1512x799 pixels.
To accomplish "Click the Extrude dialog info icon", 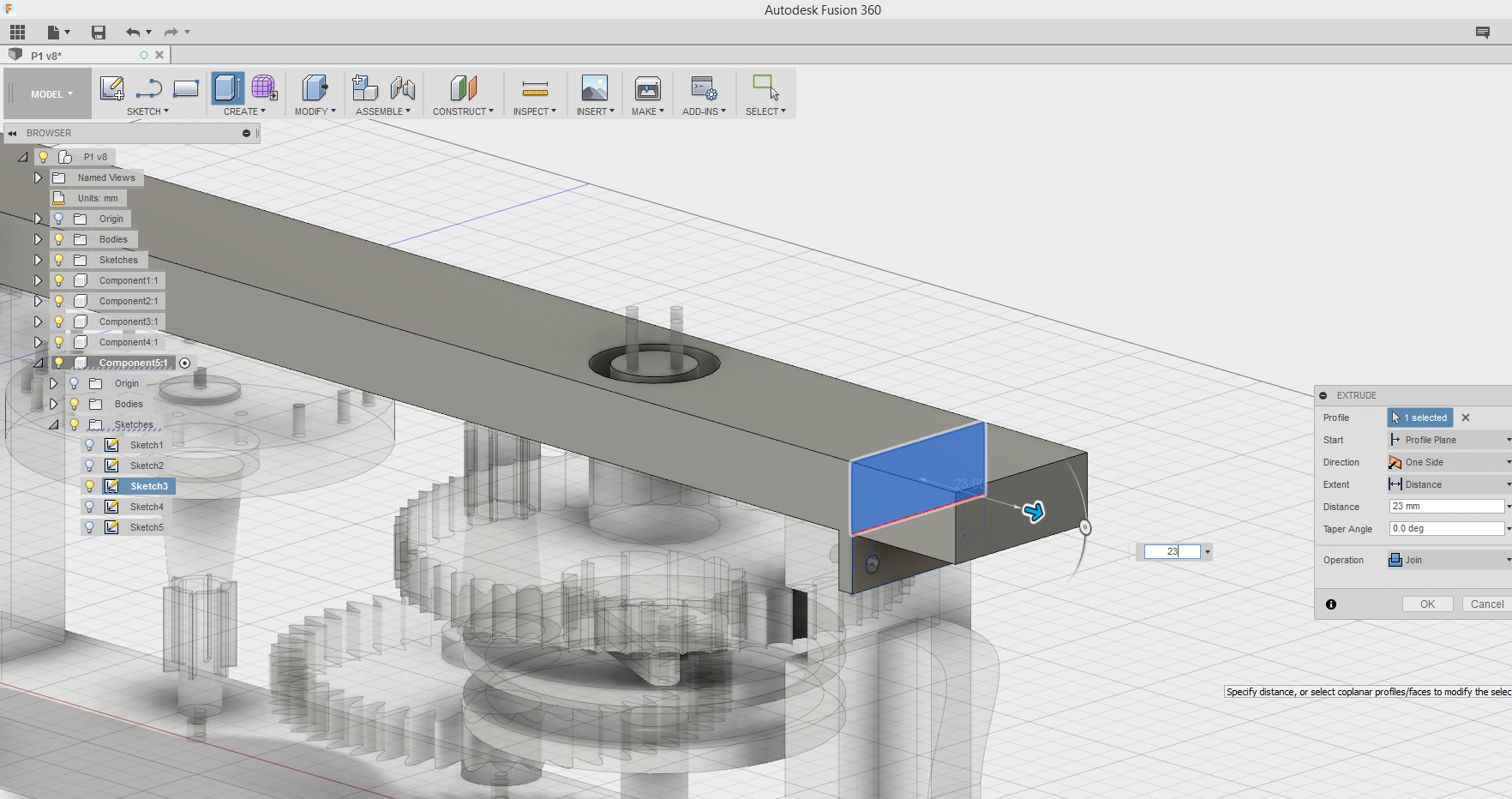I will 1331,604.
